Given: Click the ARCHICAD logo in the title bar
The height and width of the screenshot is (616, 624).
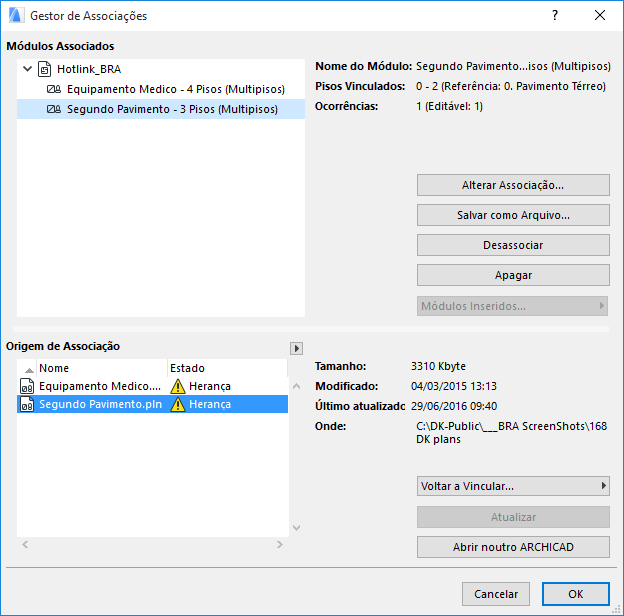Looking at the screenshot, I should [16, 15].
